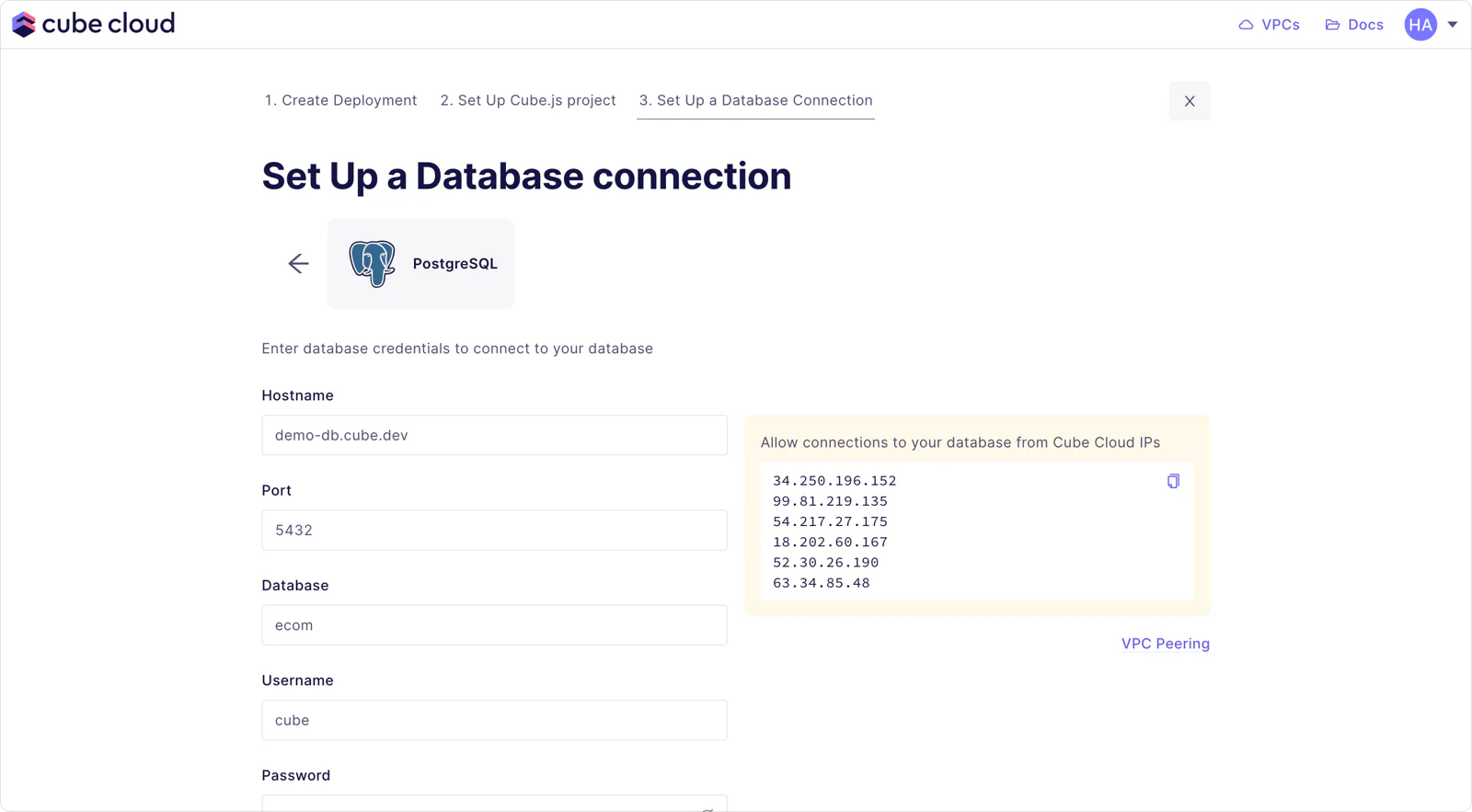This screenshot has width=1472, height=812.
Task: Click IP address 54.217.27.175
Action: [830, 521]
